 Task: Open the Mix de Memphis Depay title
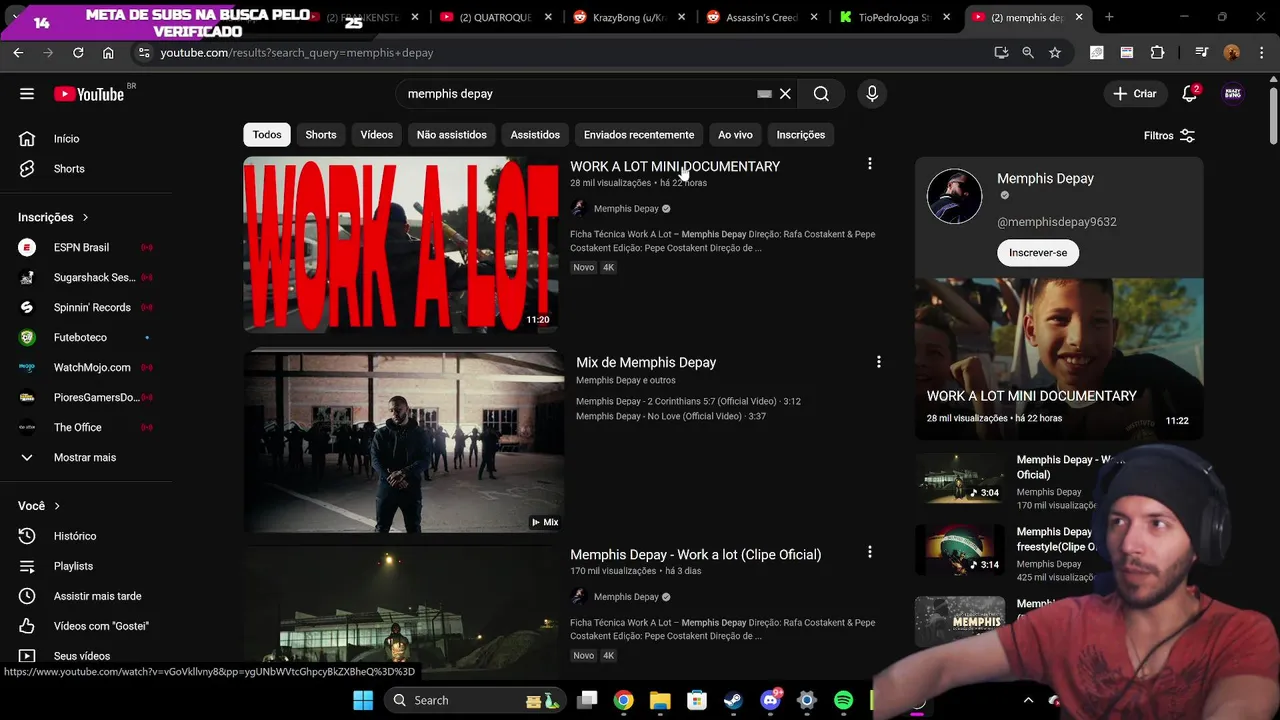click(646, 363)
